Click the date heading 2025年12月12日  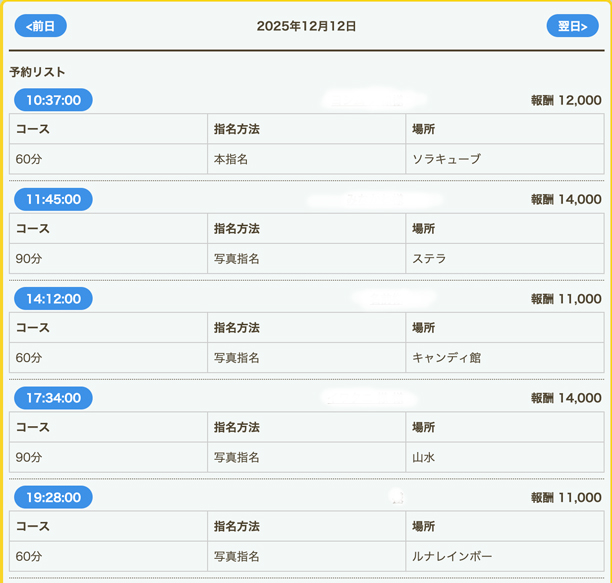(x=306, y=26)
